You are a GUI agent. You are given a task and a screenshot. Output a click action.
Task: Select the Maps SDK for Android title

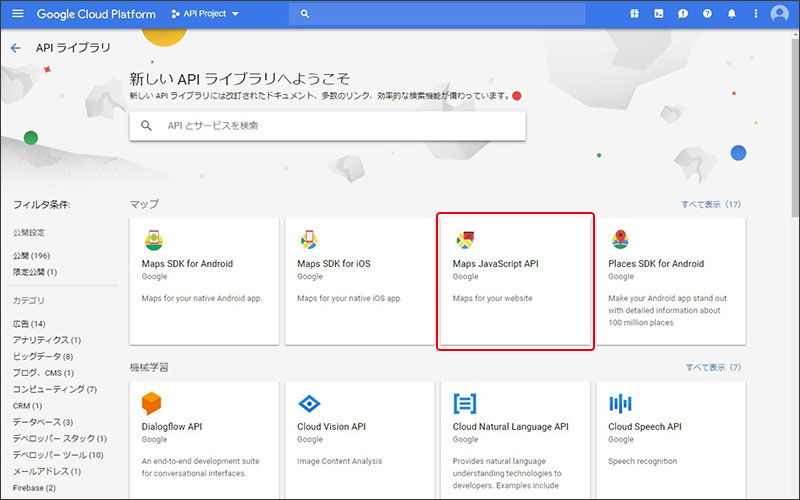point(187,264)
